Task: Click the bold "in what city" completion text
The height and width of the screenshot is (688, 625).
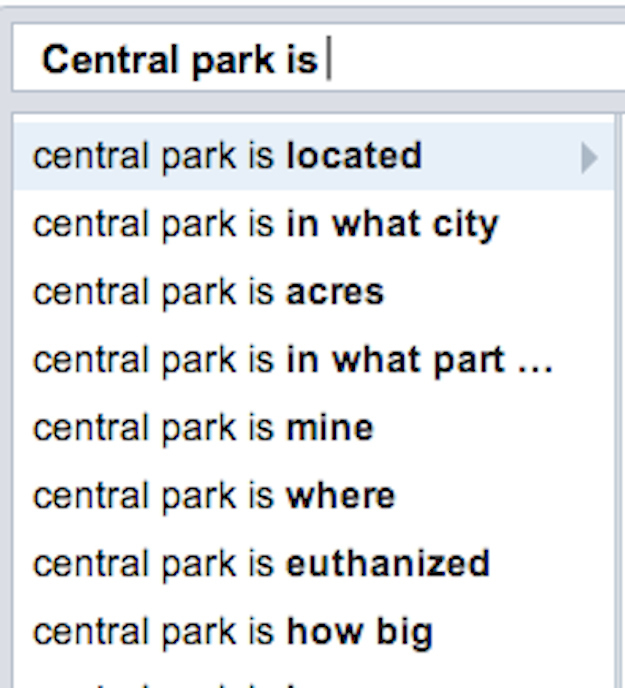Action: coord(392,224)
